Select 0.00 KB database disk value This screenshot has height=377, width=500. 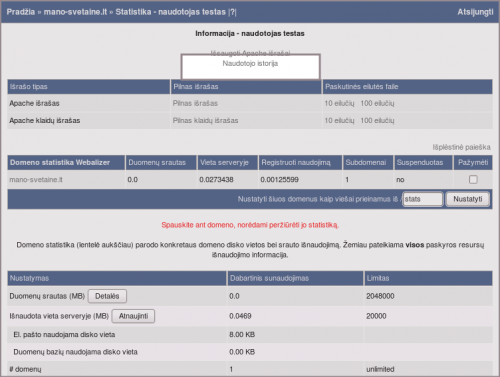[x=242, y=352]
